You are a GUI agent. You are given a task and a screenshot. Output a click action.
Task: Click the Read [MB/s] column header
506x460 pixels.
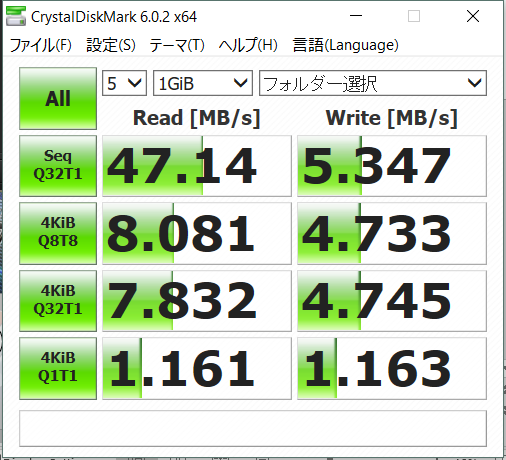pyautogui.click(x=196, y=118)
